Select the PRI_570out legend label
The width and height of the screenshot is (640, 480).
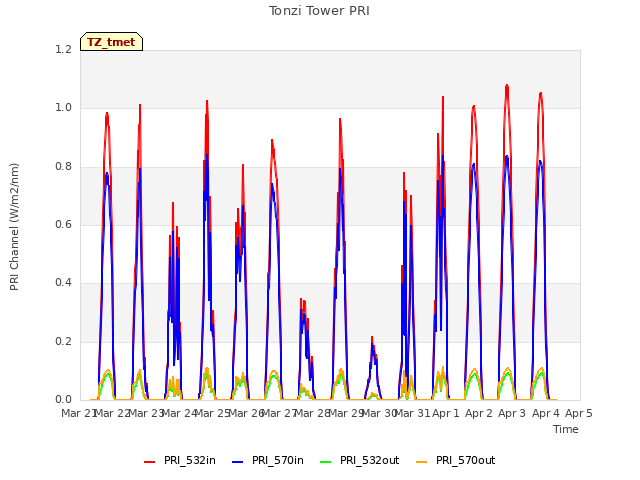pos(466,460)
